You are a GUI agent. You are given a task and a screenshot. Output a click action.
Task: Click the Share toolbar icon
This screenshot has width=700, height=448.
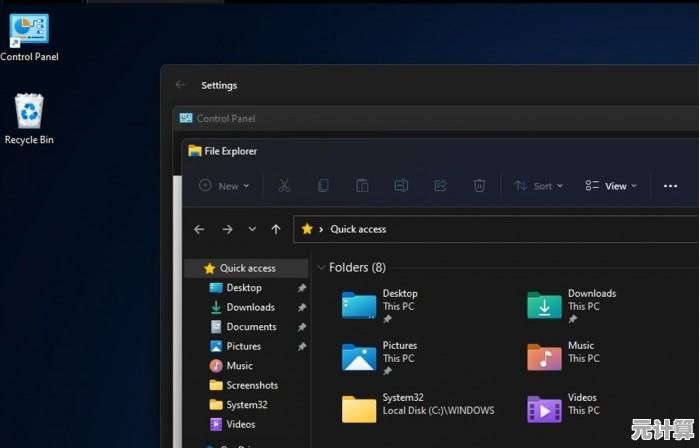tap(441, 186)
